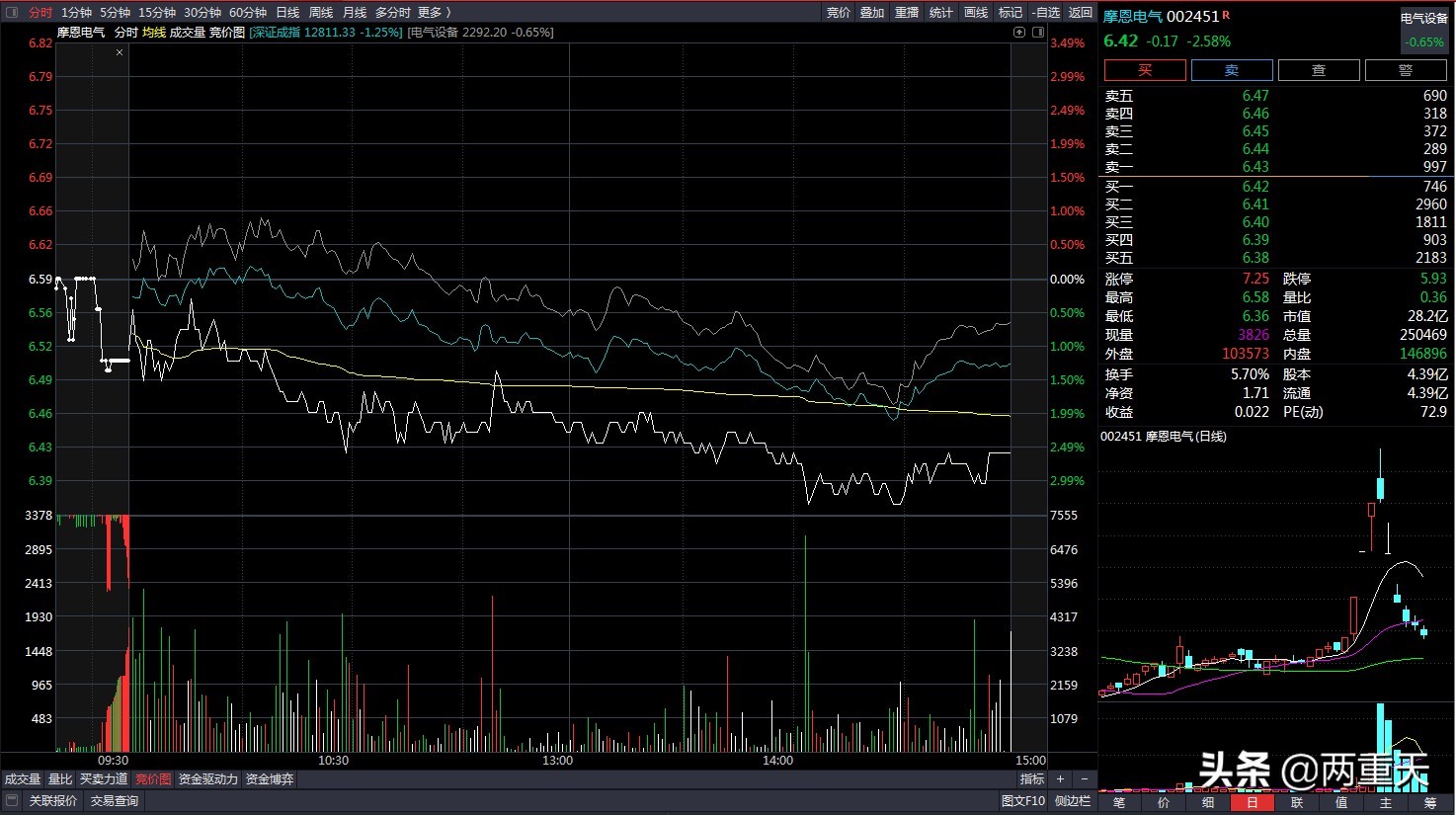Select the 笔 tick tab

[x=1119, y=802]
